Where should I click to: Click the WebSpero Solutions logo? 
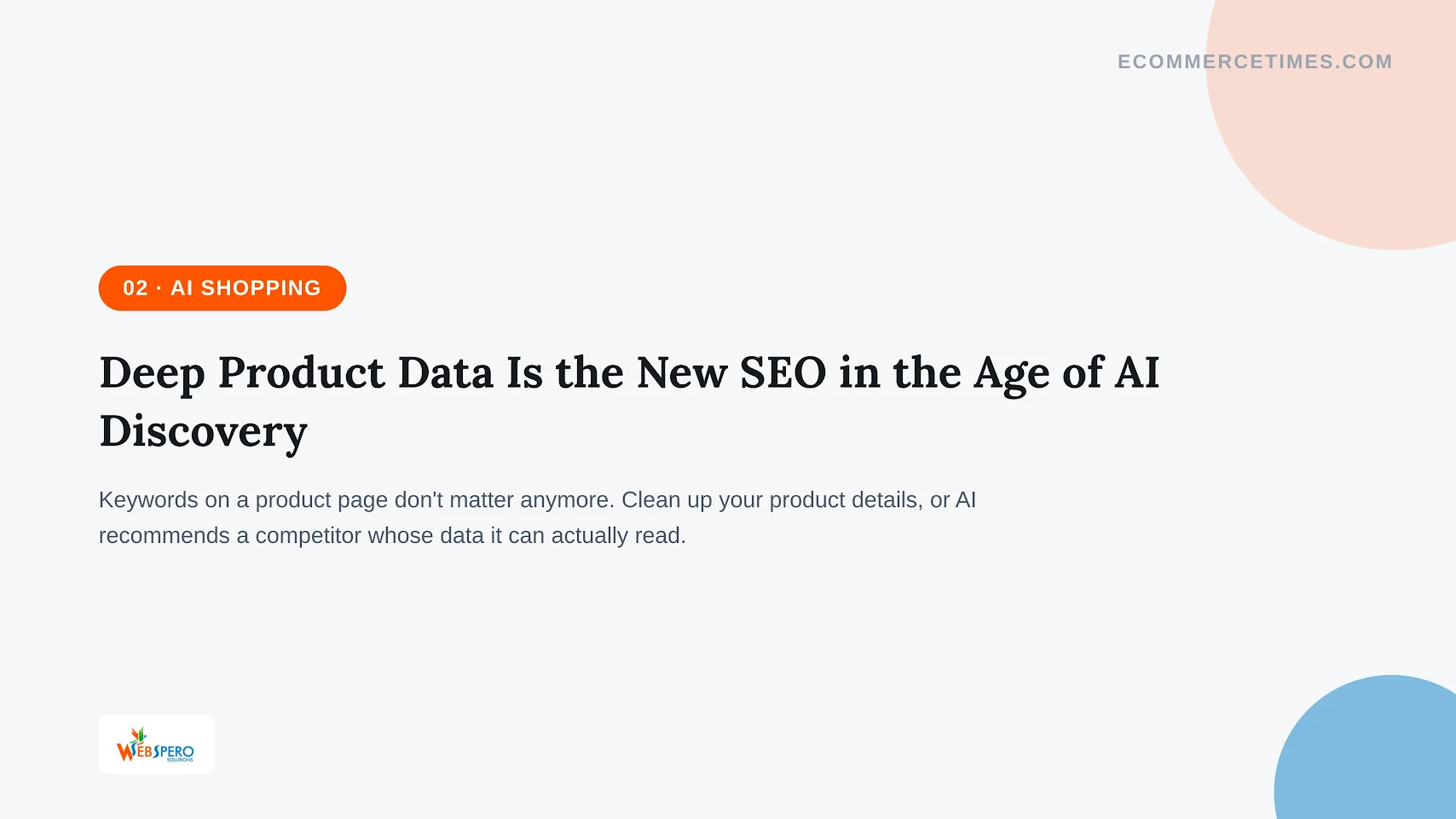coord(157,744)
